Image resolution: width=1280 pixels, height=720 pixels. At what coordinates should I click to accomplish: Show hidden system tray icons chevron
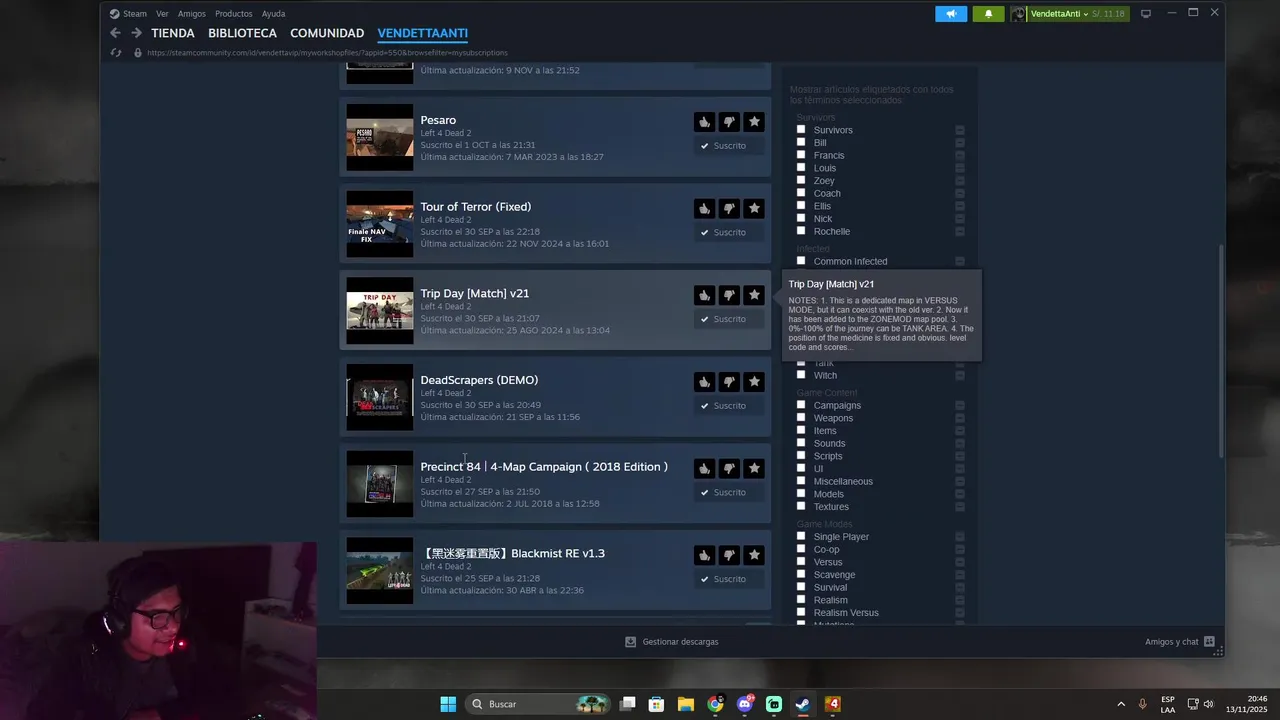point(1121,704)
